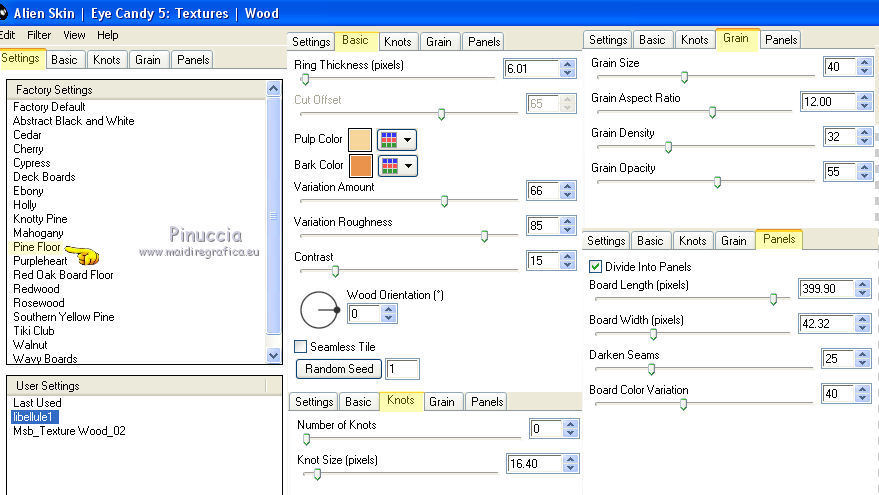Click the Factory Settings list header
The image size is (879, 495).
pos(137,90)
